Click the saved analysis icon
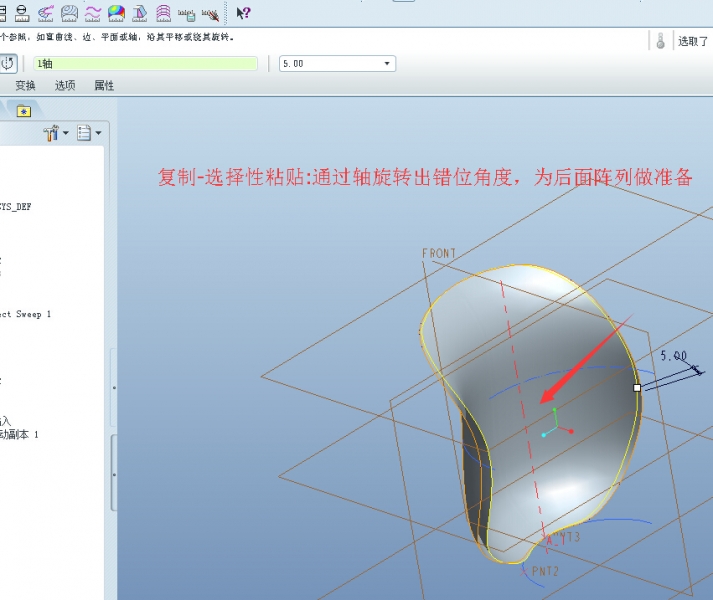The image size is (713, 600). coord(186,13)
